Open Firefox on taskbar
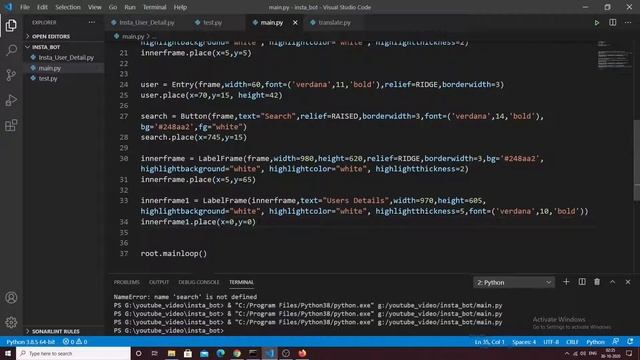640x360 pixels. pos(302,353)
